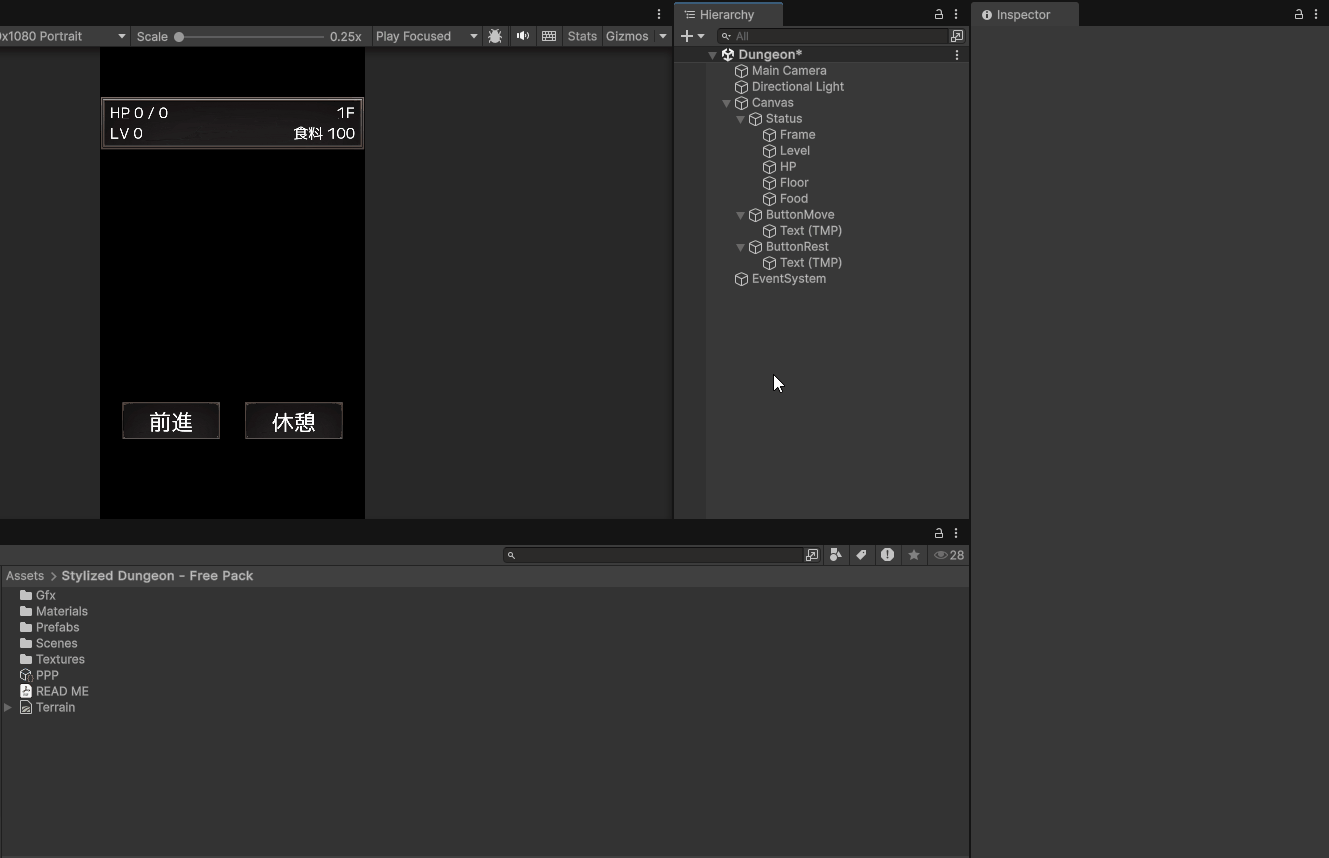This screenshot has width=1329, height=858.
Task: Click the search by log type icon
Action: click(887, 555)
